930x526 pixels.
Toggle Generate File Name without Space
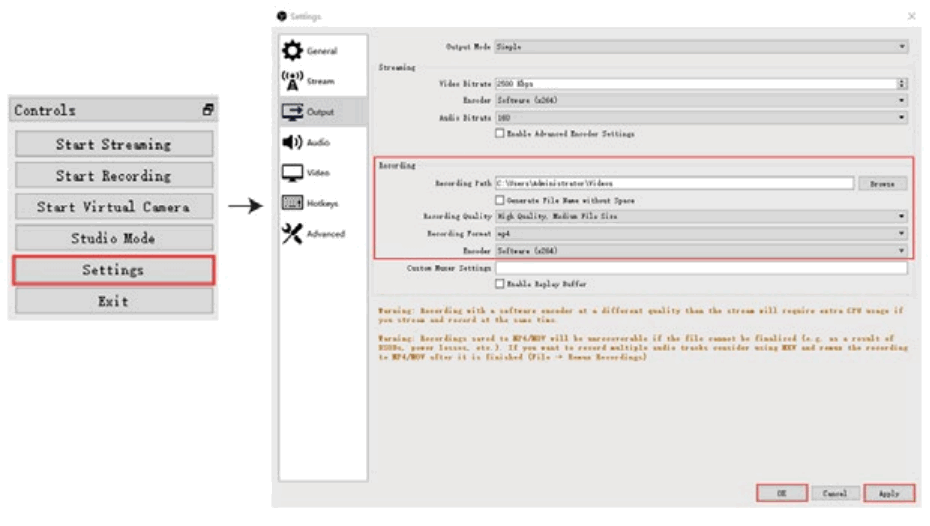point(499,200)
